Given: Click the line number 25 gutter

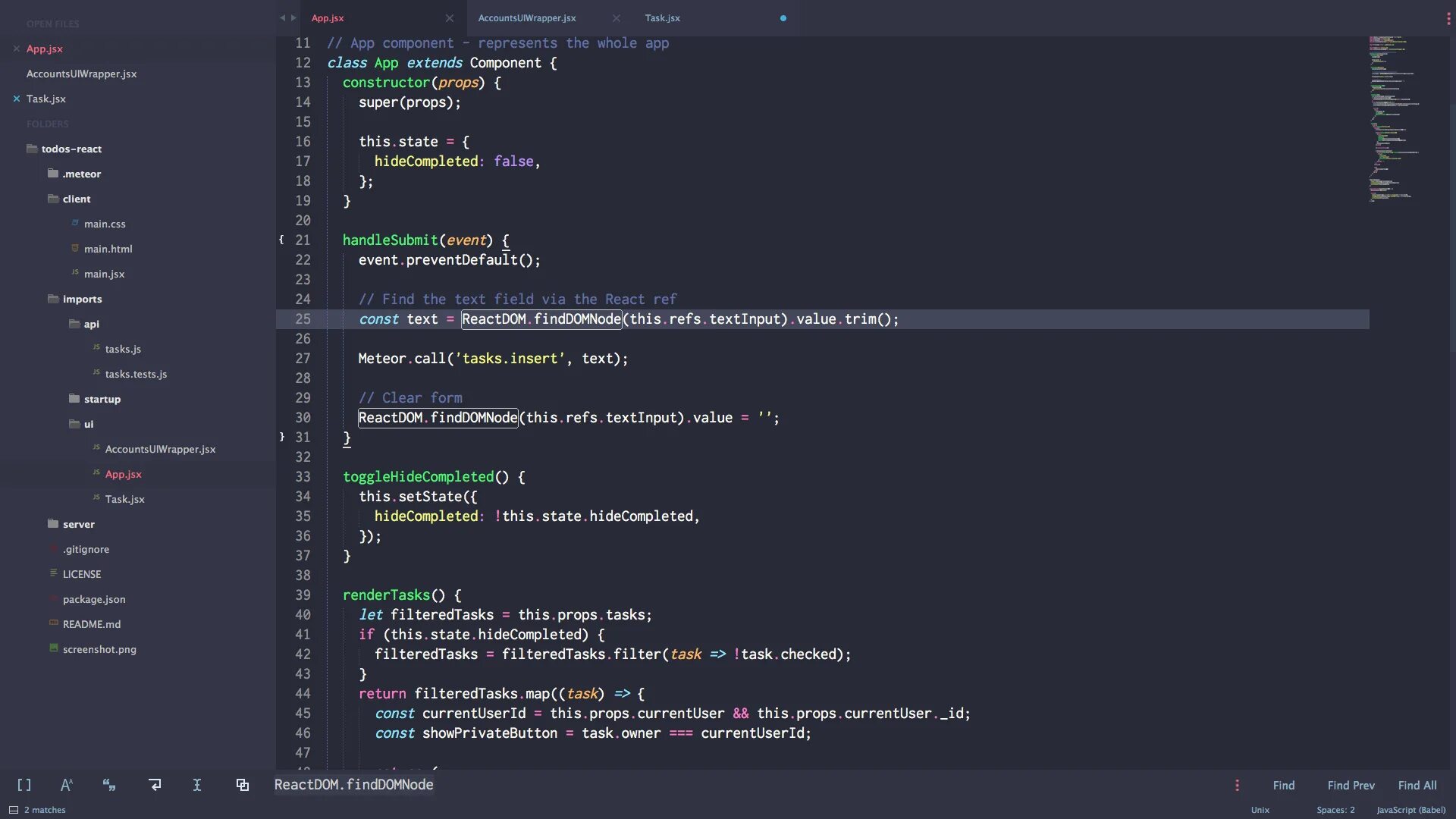Looking at the screenshot, I should [x=303, y=319].
